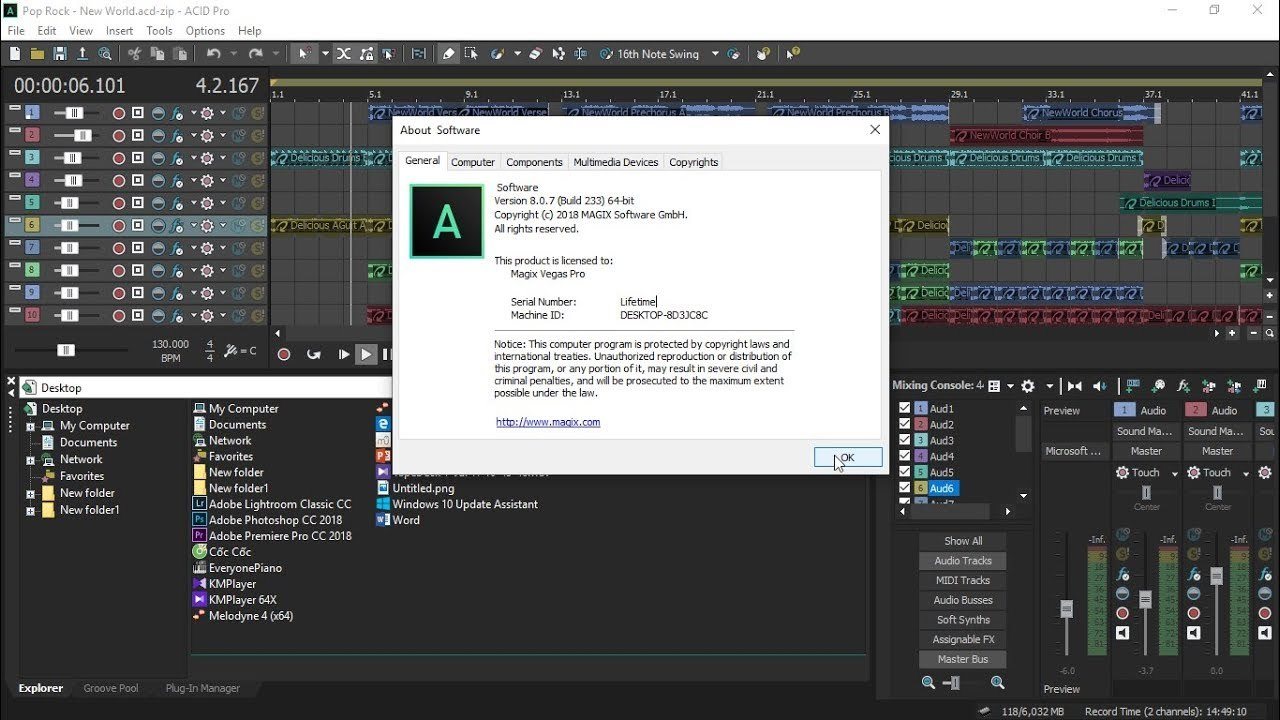Open the Copyrights tab
The image size is (1280, 720).
694,162
